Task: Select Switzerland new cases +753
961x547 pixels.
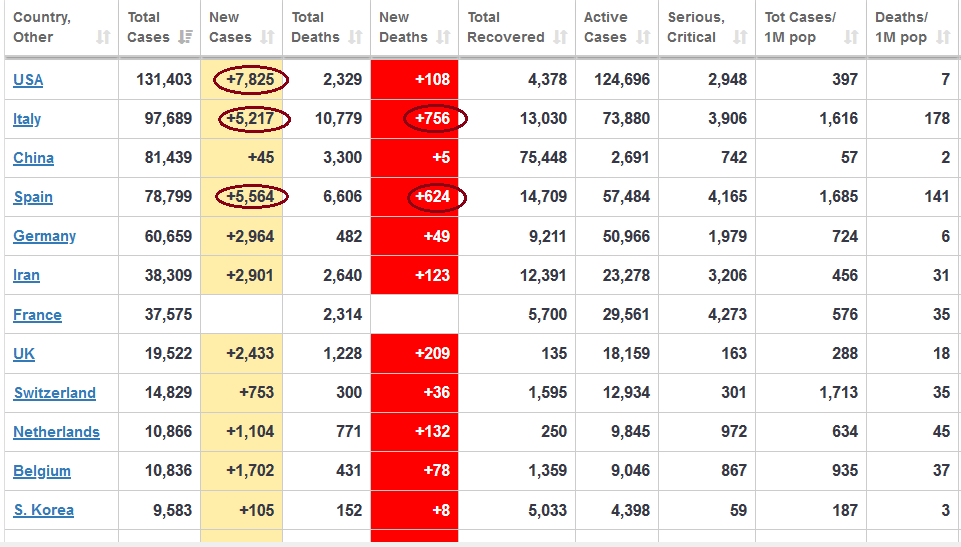Action: (x=257, y=393)
